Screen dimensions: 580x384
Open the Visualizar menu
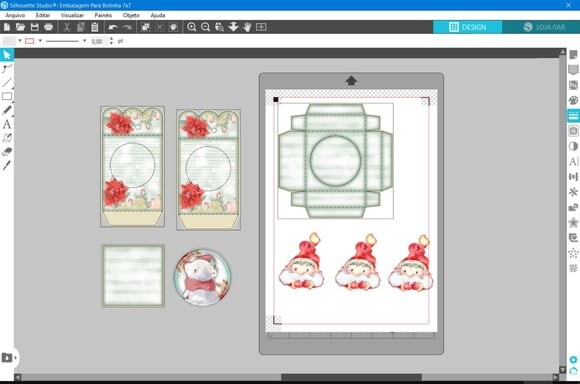(x=72, y=15)
